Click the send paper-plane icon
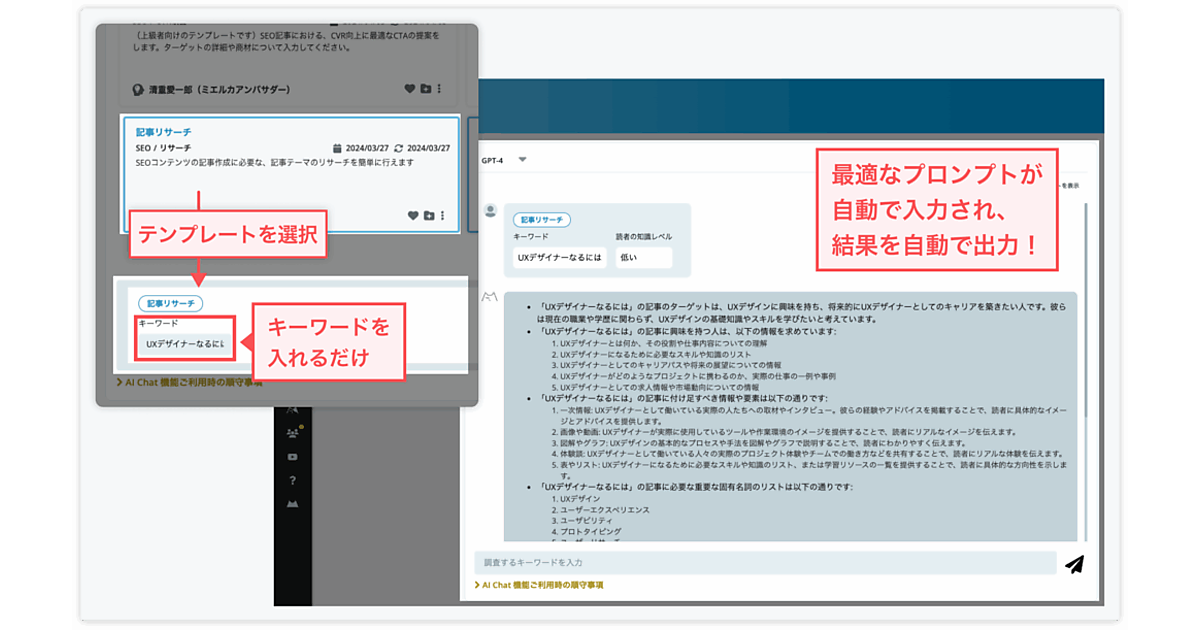This screenshot has height=630, width=1200. pyautogui.click(x=1074, y=564)
